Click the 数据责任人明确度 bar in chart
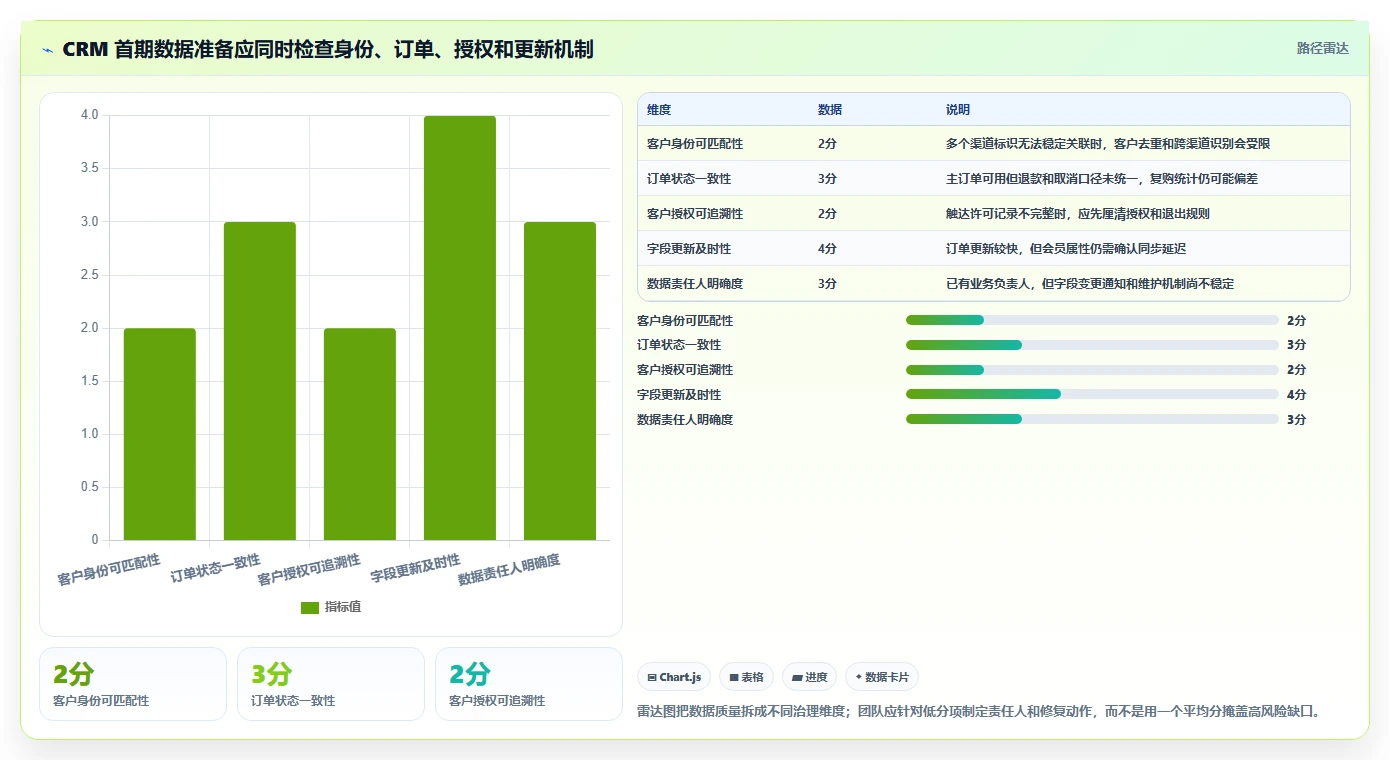Screen dimensions: 1390x760 (x=560, y=381)
